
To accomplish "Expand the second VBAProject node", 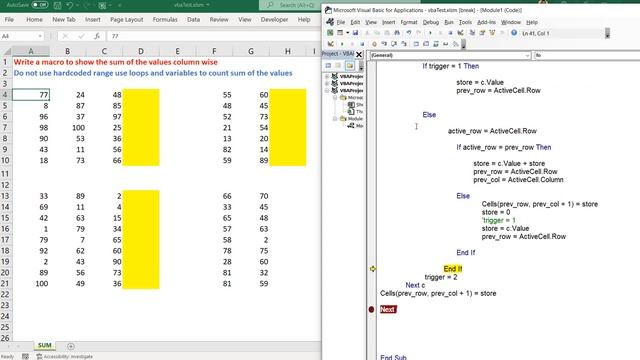I will pyautogui.click(x=327, y=83).
